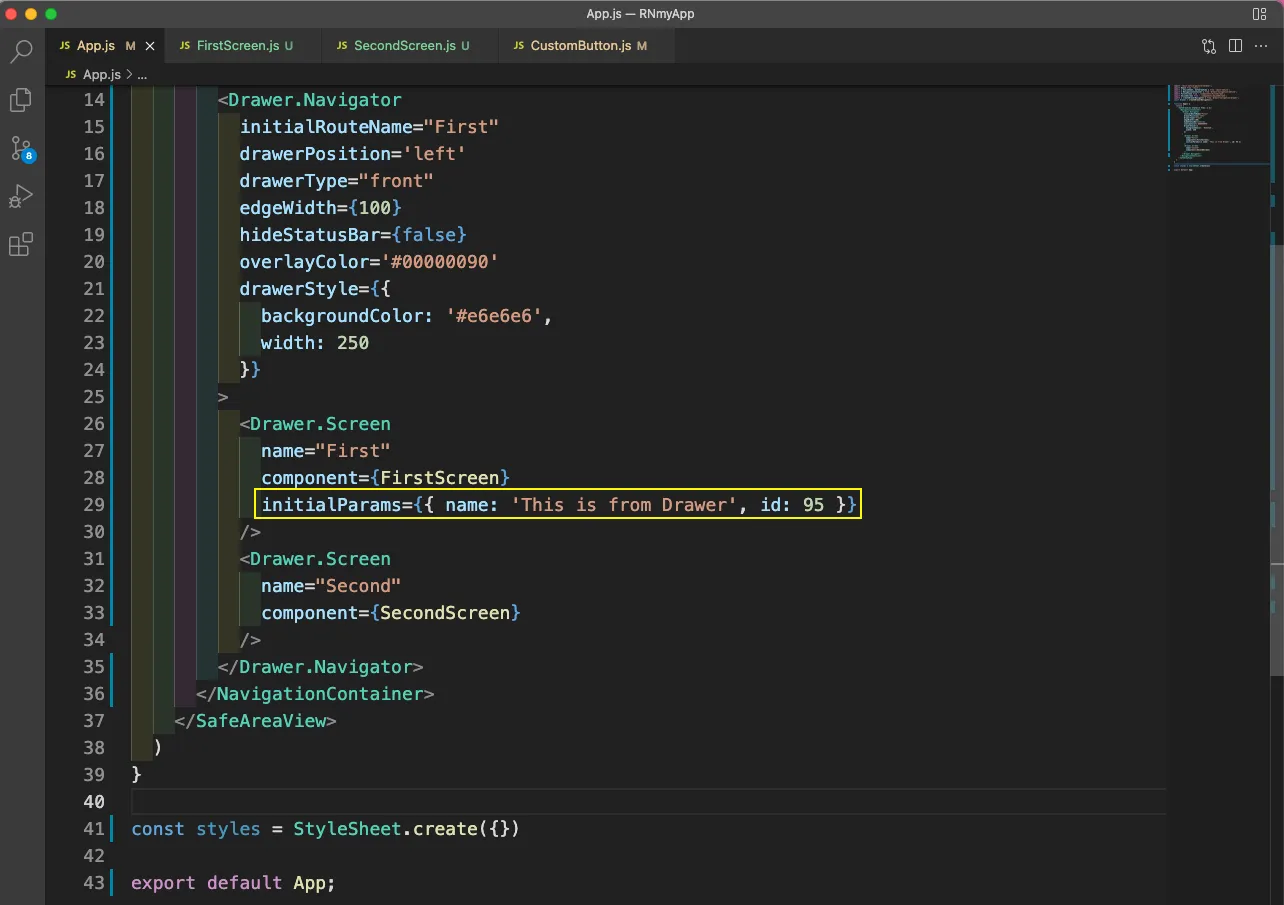Switch to the FirstScreen.js tab
This screenshot has height=905, width=1284.
[x=243, y=46]
